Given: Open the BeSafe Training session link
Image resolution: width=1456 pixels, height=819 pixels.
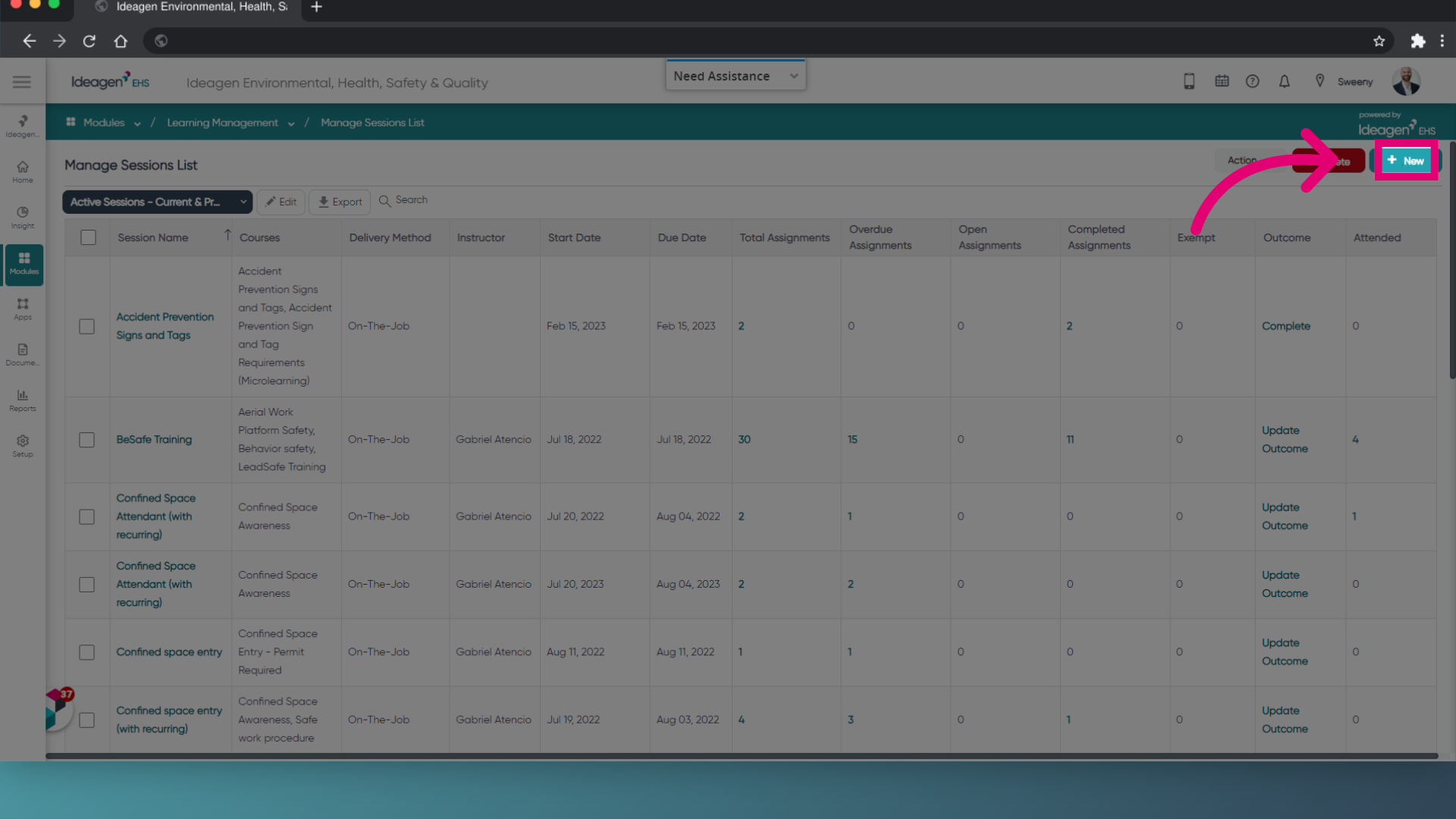Looking at the screenshot, I should coord(154,440).
